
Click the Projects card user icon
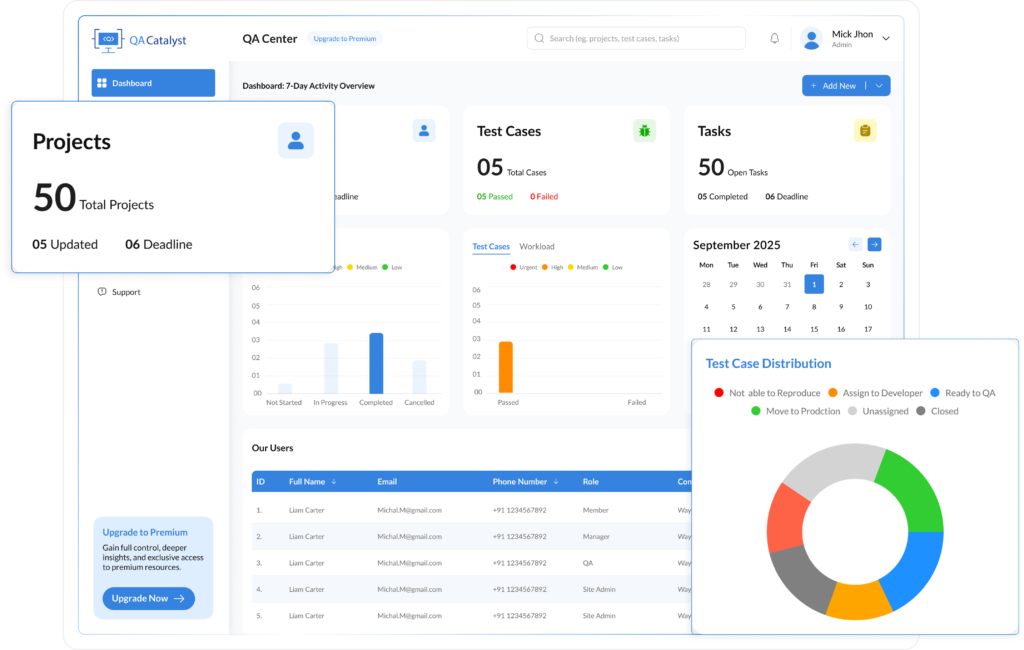(296, 141)
